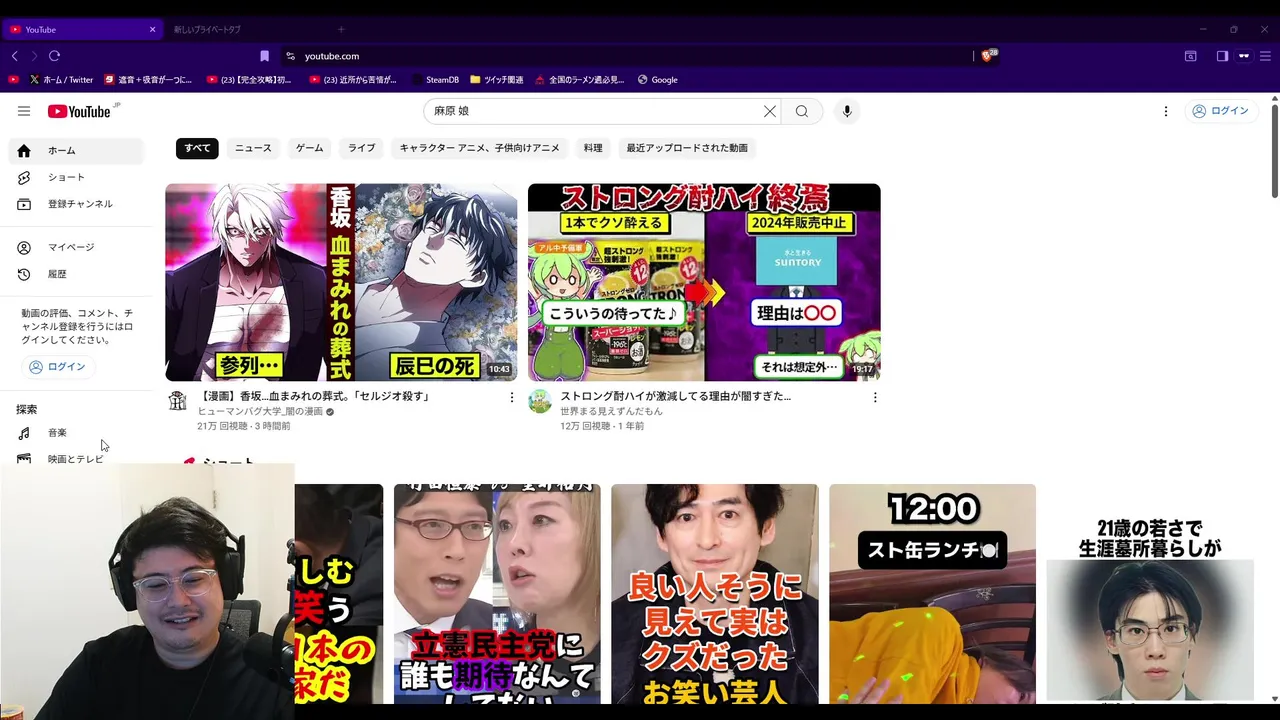Select キャラクター アニメ、子供向けアニメ chip
This screenshot has width=1280, height=720.
pos(479,148)
